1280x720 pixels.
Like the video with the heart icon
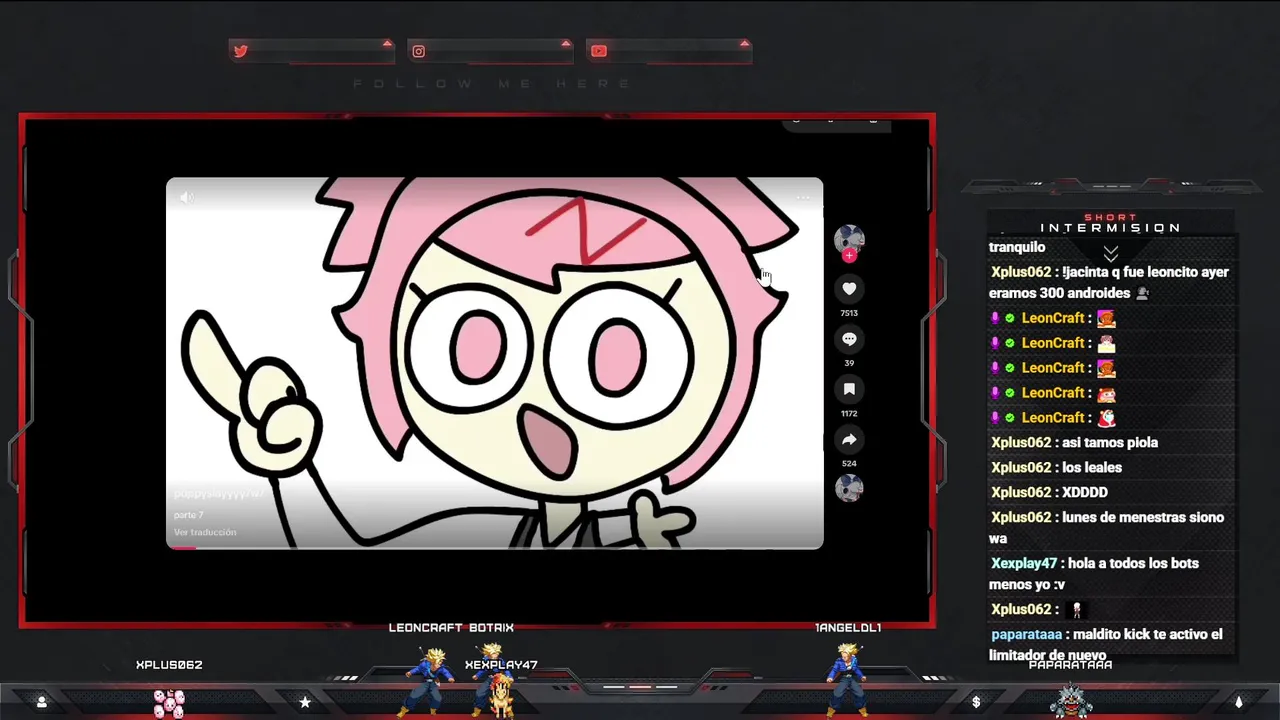click(x=849, y=289)
